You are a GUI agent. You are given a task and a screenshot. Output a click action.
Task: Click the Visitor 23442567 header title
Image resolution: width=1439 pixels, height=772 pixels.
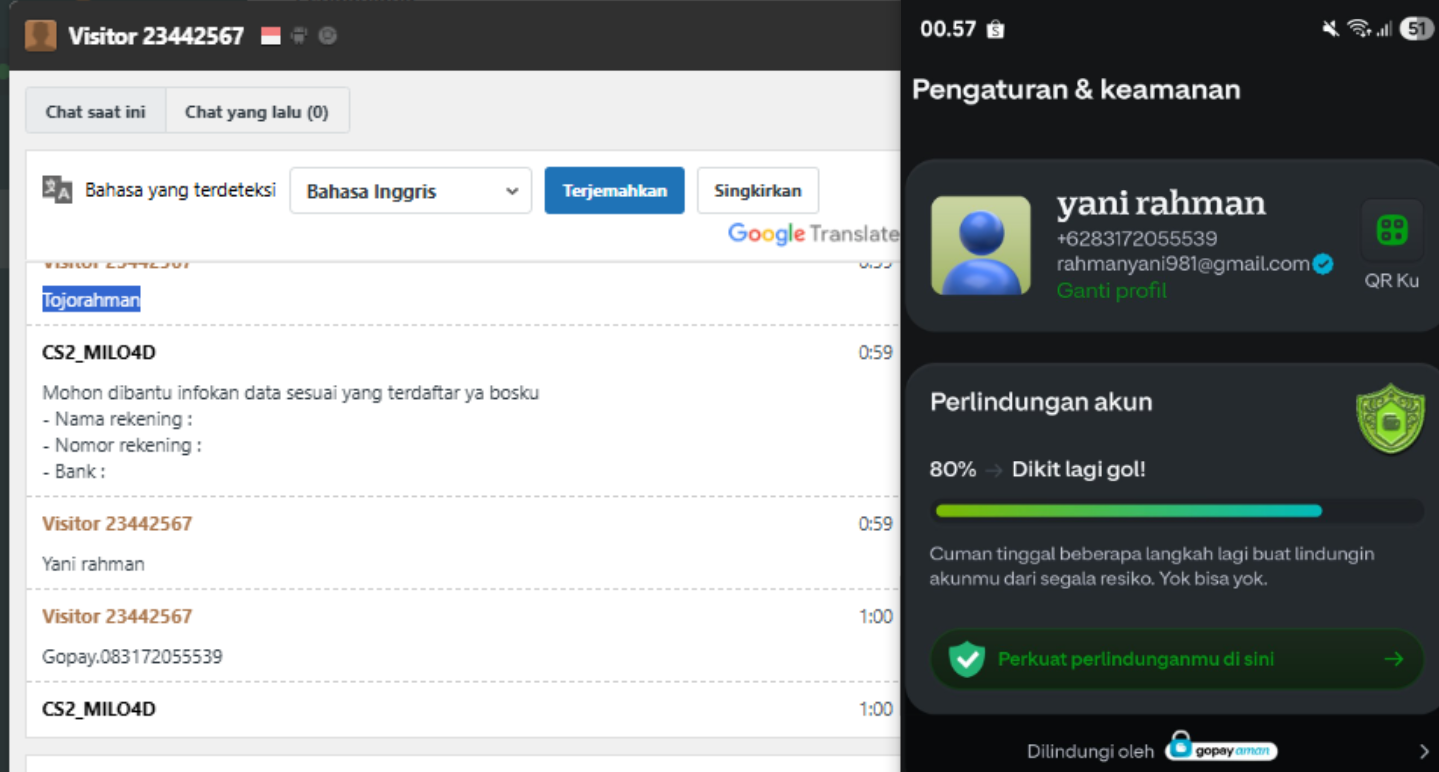click(x=156, y=36)
